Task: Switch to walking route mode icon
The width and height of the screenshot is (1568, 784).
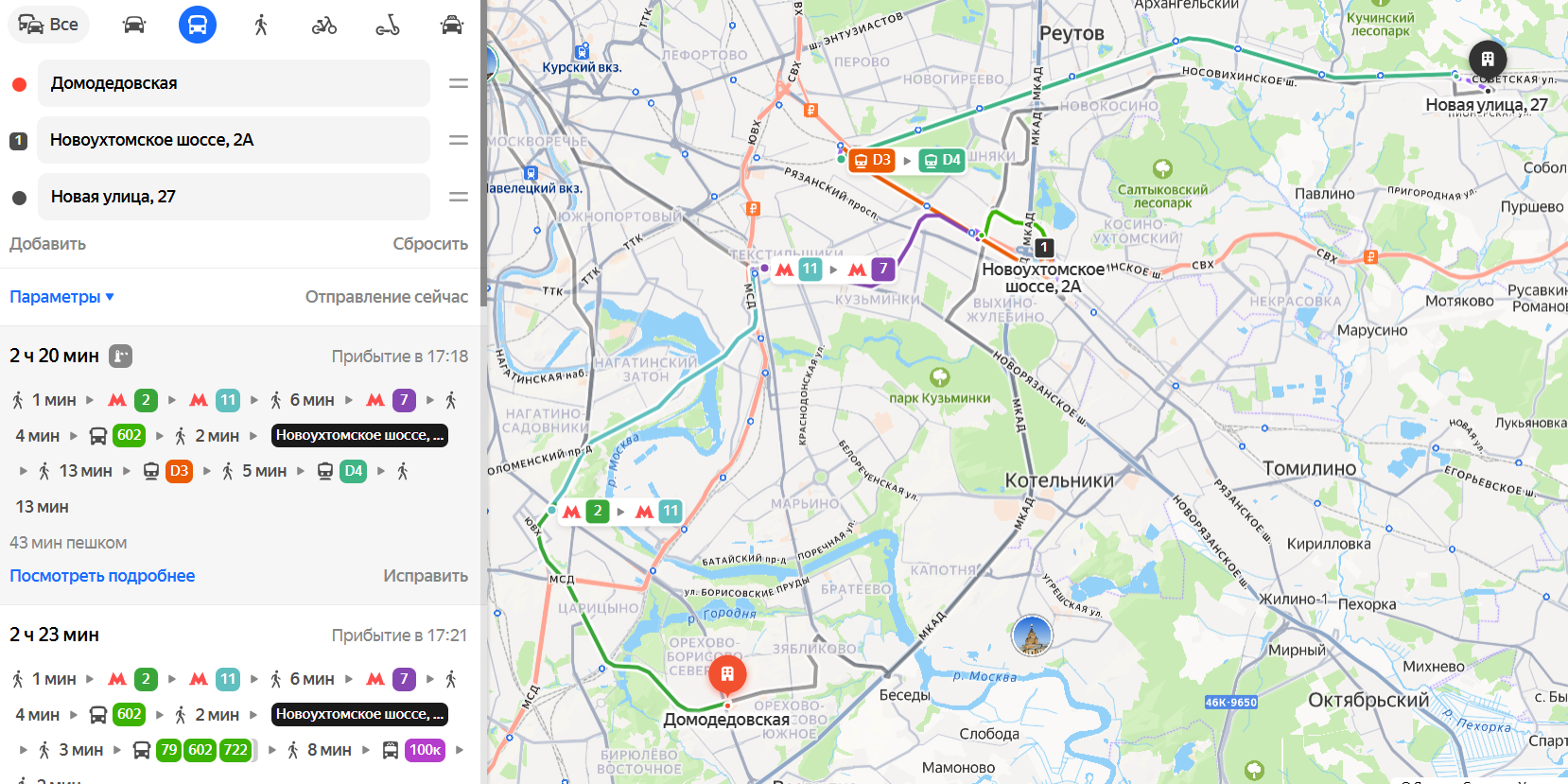Action: click(261, 25)
